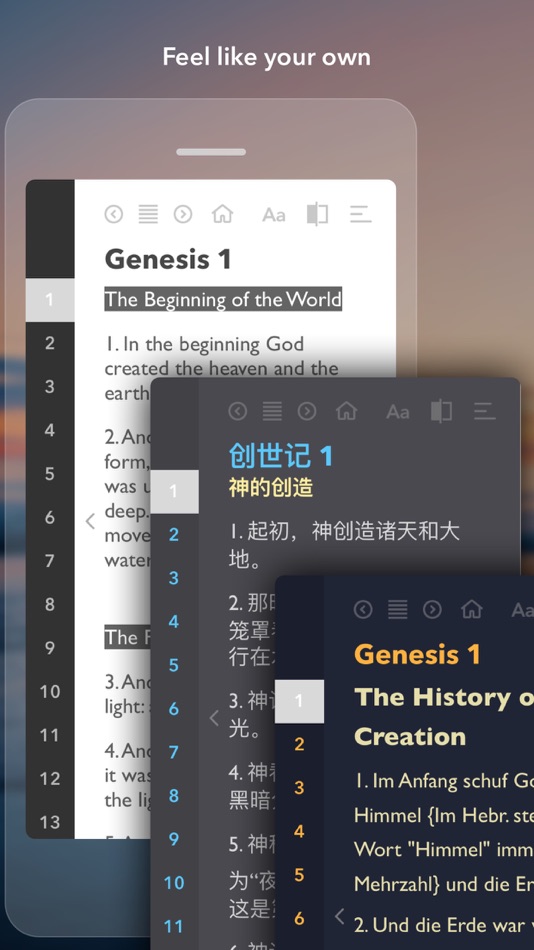The width and height of the screenshot is (534, 950).
Task: Select blue chapter 9 in Chinese window
Action: pos(174,840)
